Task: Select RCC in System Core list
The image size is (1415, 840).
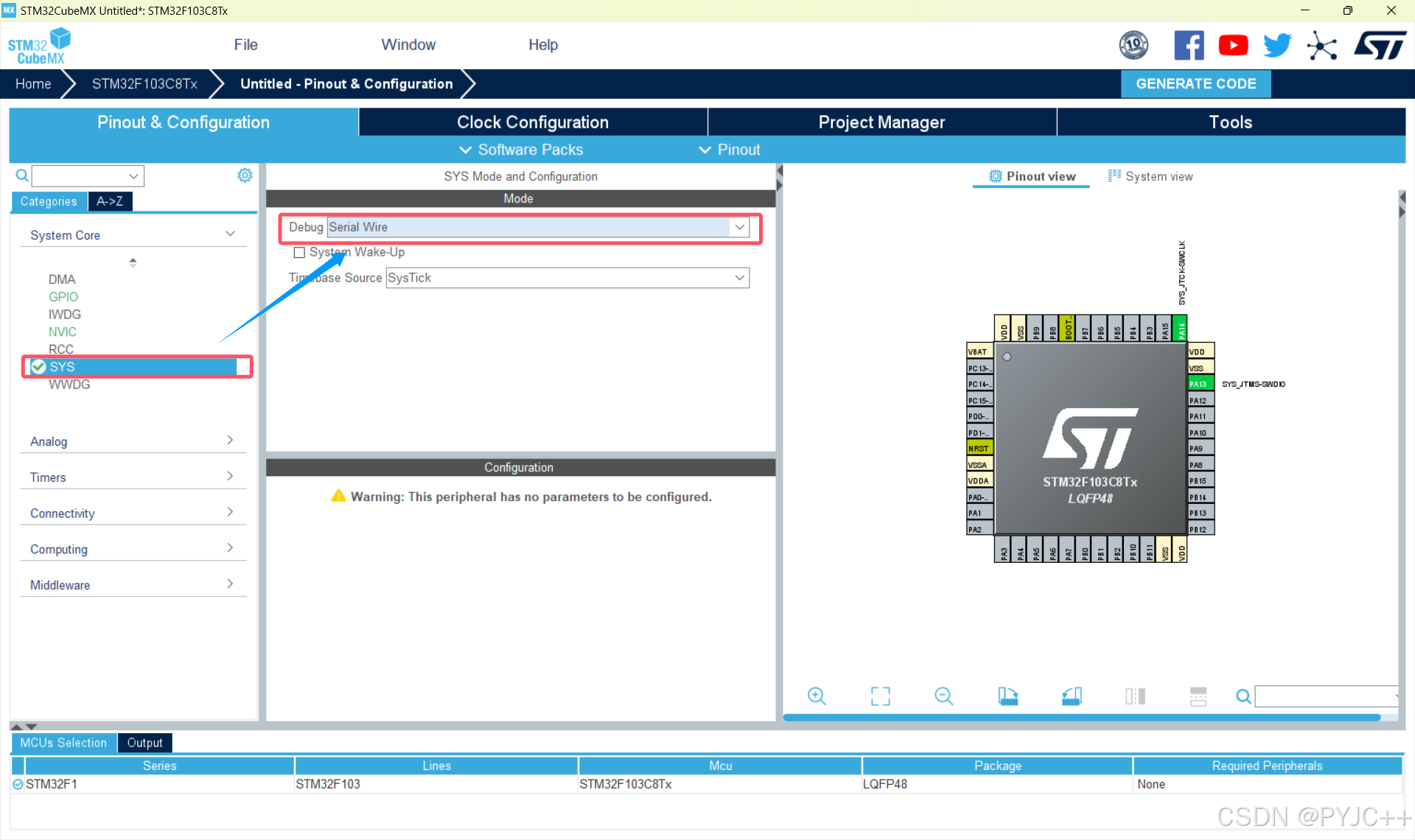Action: click(61, 349)
